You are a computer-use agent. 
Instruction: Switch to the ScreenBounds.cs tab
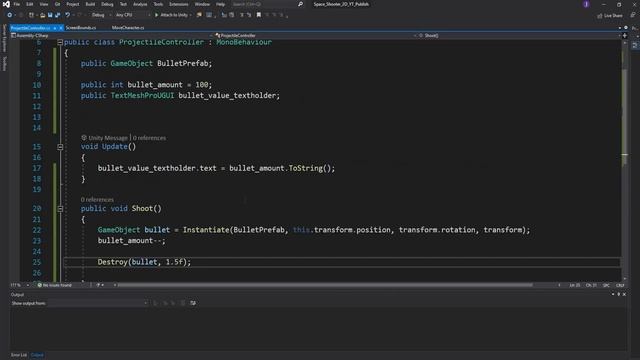point(81,28)
